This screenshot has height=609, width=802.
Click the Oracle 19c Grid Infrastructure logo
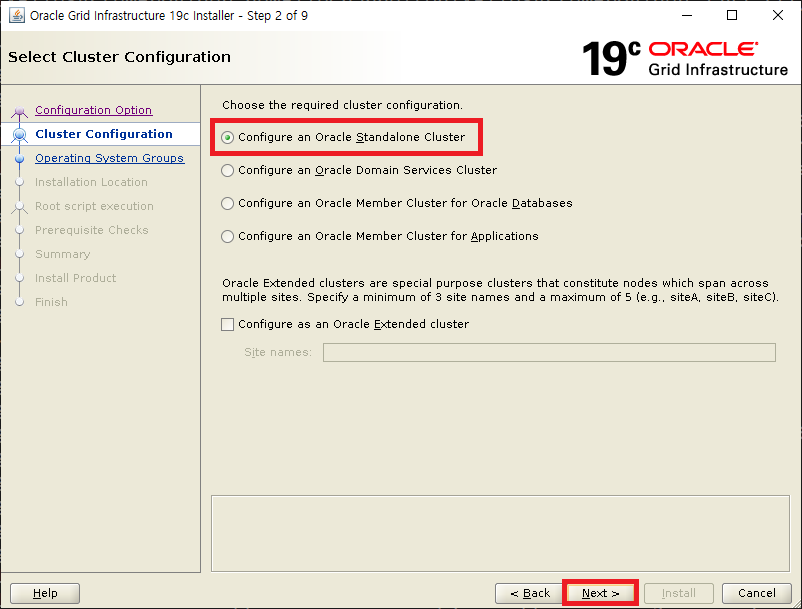point(685,58)
